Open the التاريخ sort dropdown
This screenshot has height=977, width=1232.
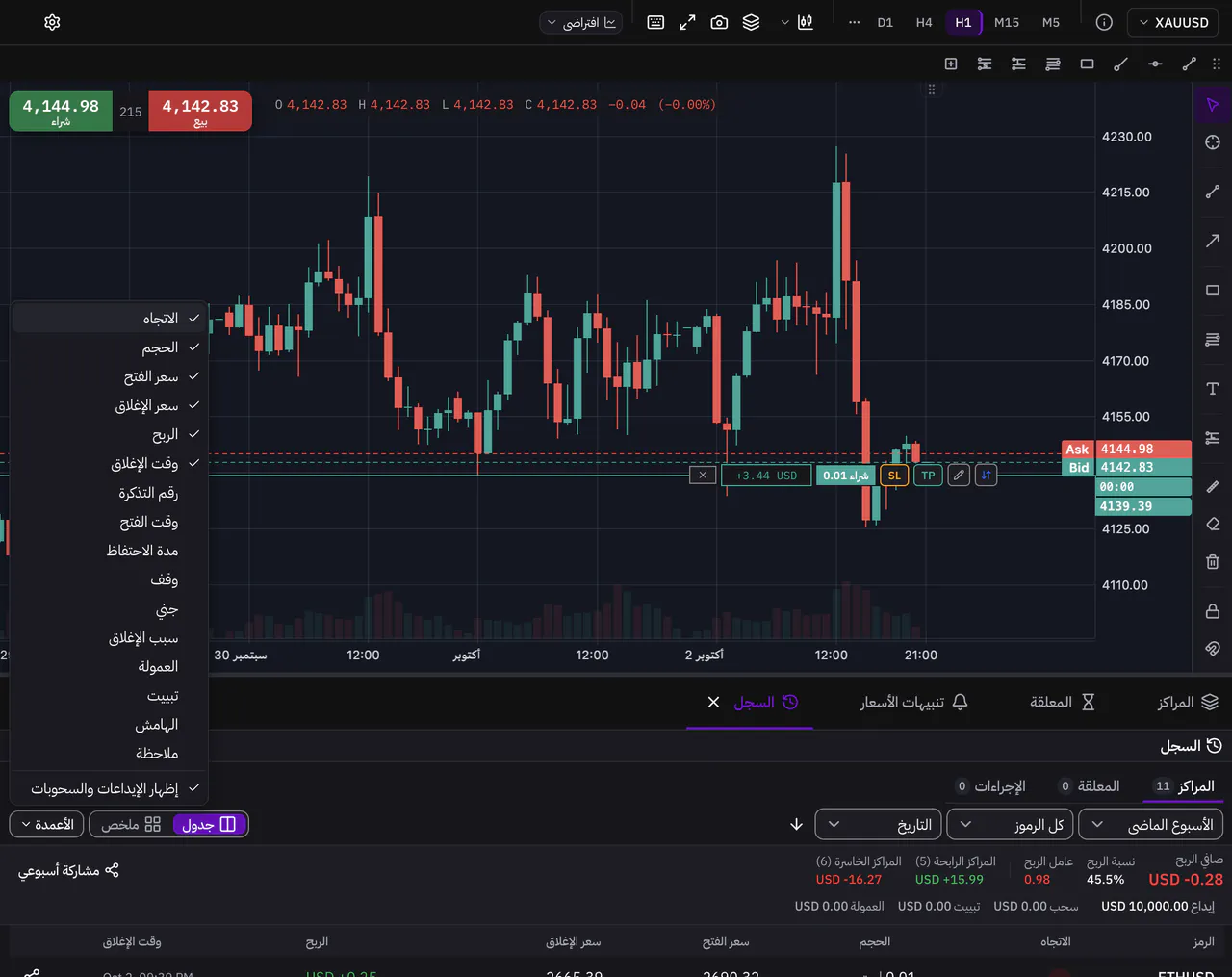point(878,824)
